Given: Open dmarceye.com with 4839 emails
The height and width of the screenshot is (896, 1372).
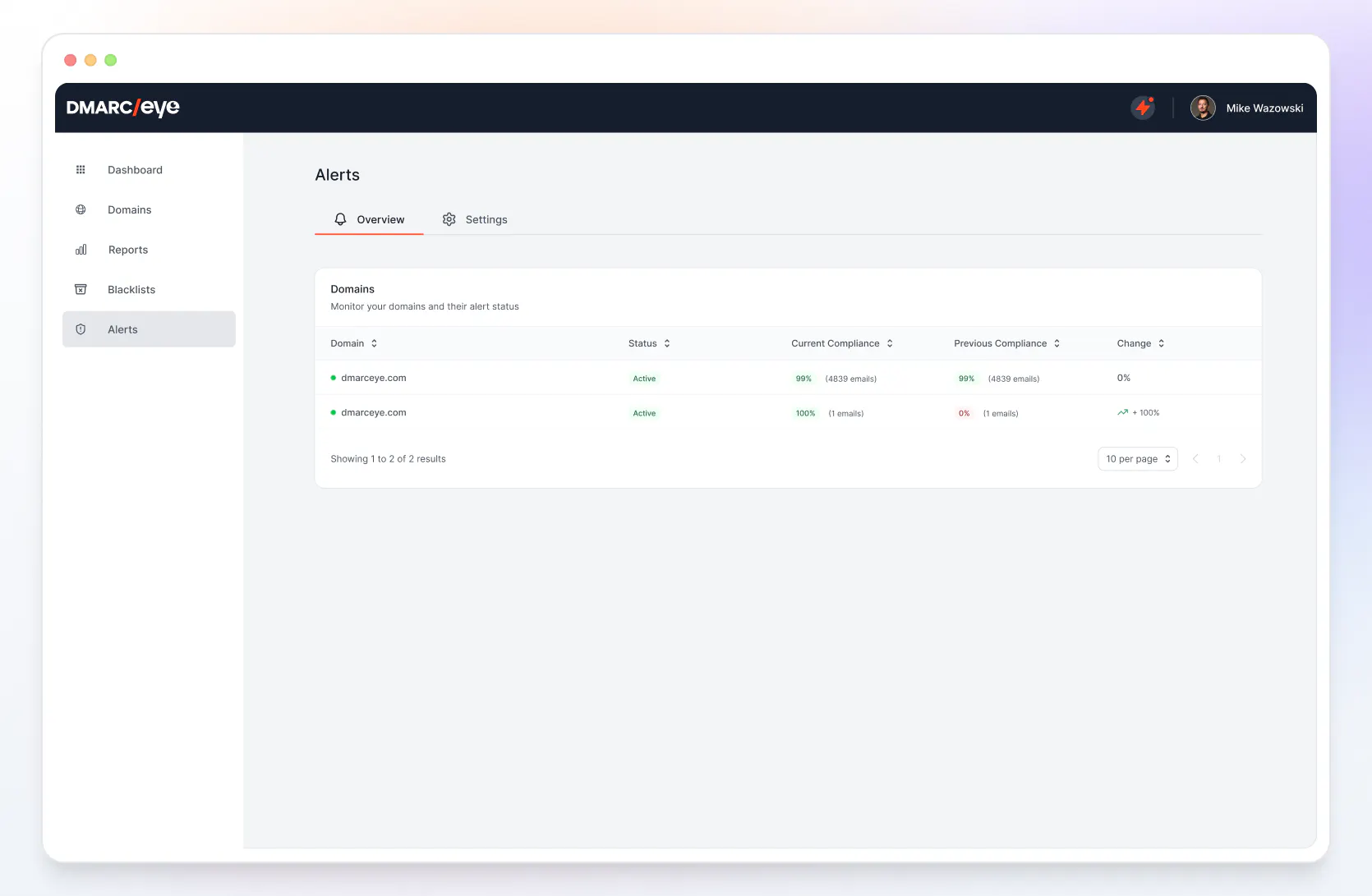Looking at the screenshot, I should click(x=373, y=378).
